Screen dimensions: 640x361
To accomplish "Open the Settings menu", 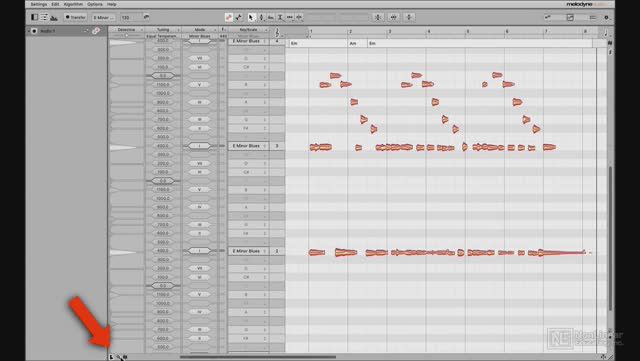I will click(39, 4).
